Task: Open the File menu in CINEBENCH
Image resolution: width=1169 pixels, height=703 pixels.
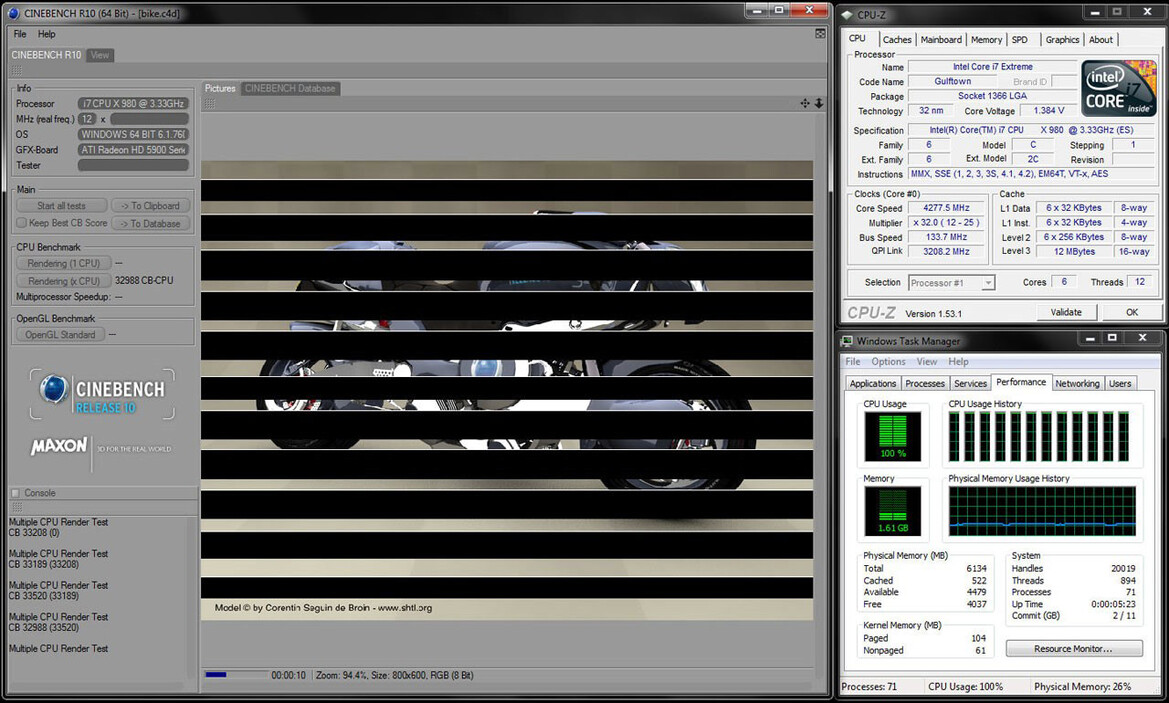Action: [20, 34]
